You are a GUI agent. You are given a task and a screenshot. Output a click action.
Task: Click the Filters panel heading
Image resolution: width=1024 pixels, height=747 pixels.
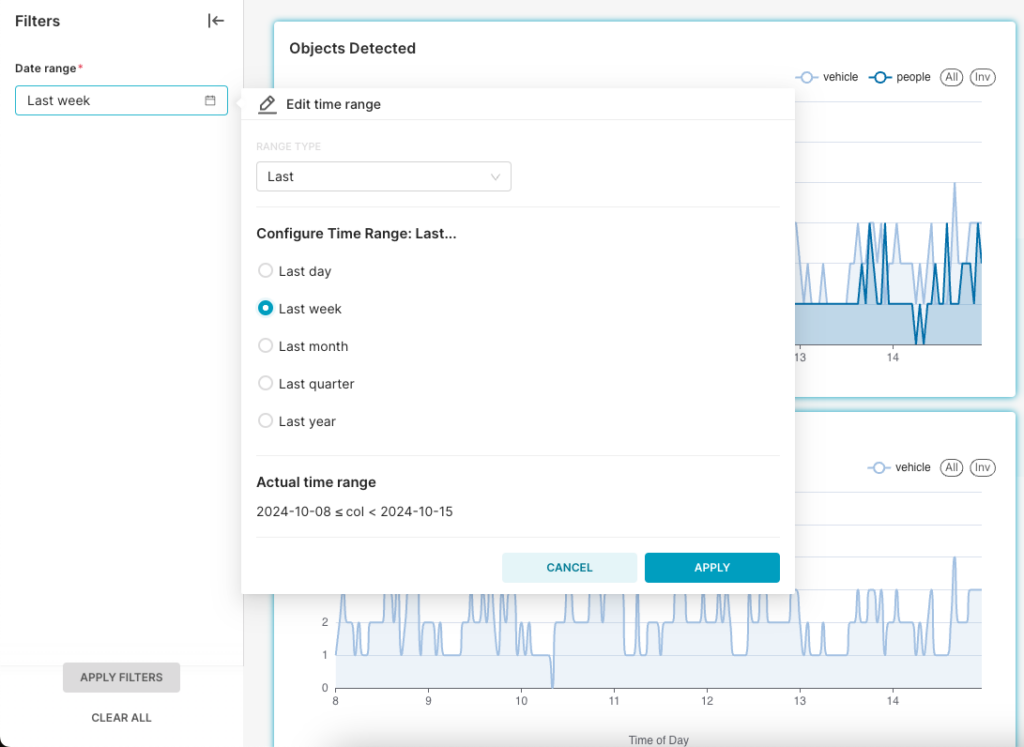pos(37,21)
